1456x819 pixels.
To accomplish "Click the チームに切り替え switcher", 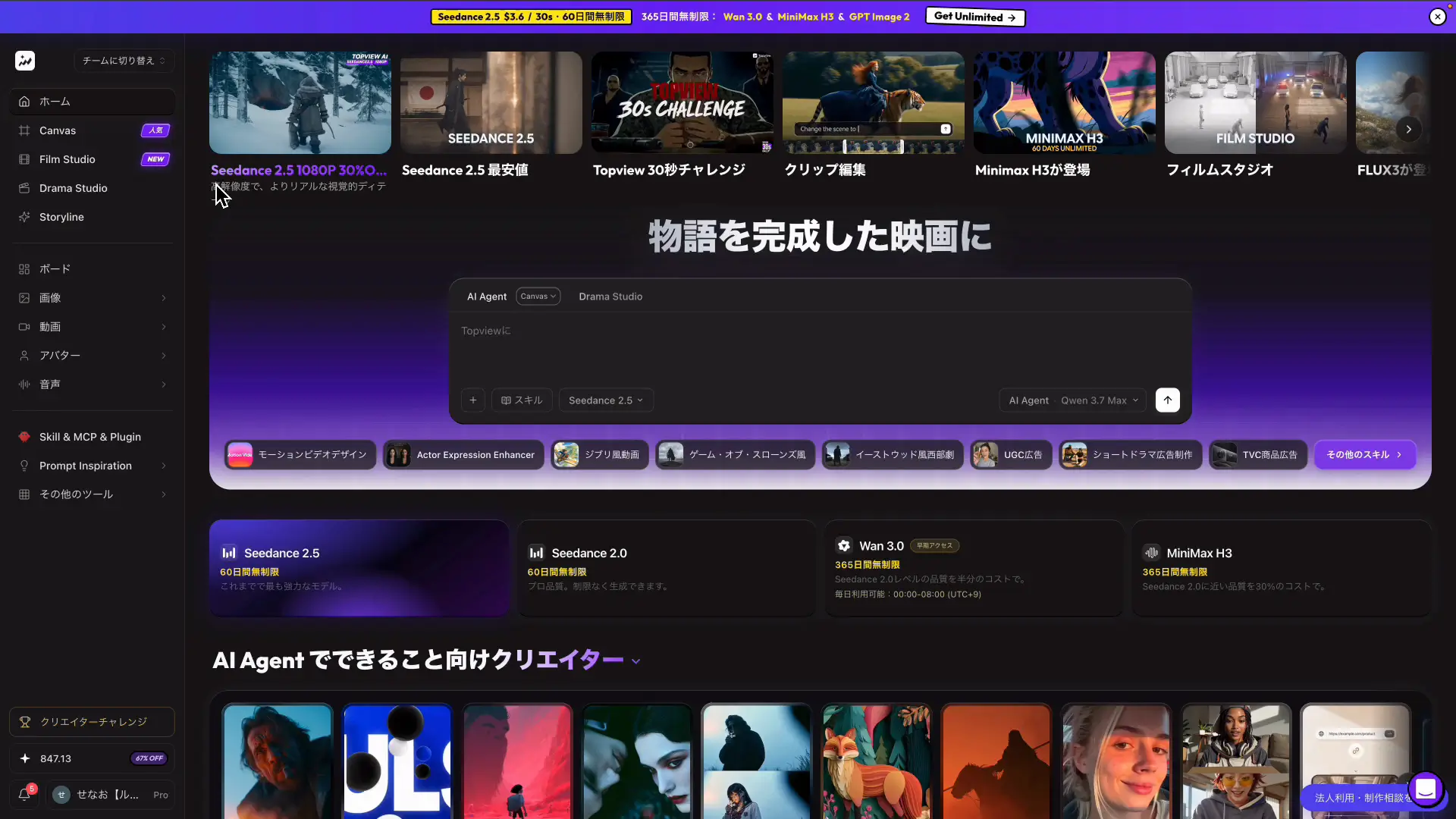I will click(x=124, y=61).
